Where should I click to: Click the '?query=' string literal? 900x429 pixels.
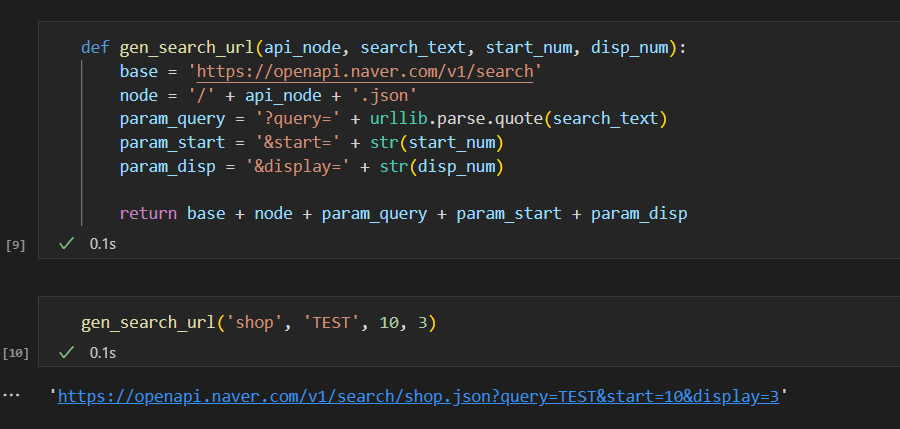298,119
